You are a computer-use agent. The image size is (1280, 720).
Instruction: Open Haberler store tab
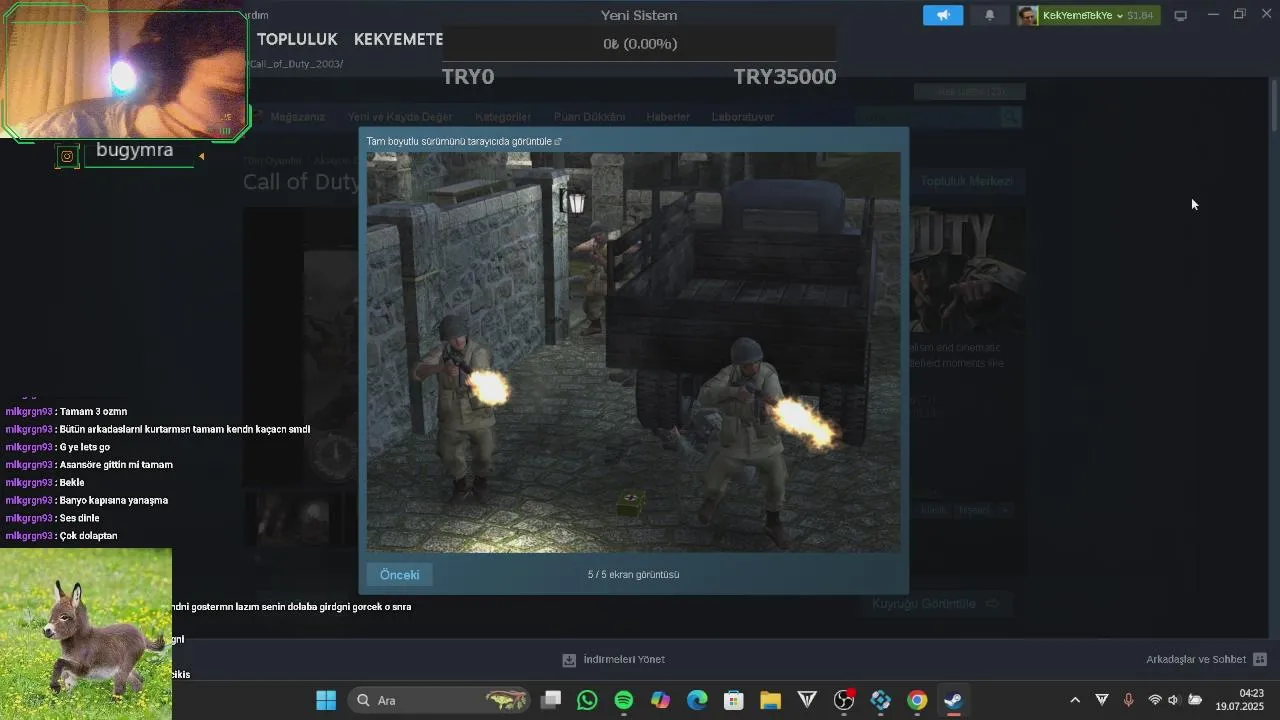[668, 117]
